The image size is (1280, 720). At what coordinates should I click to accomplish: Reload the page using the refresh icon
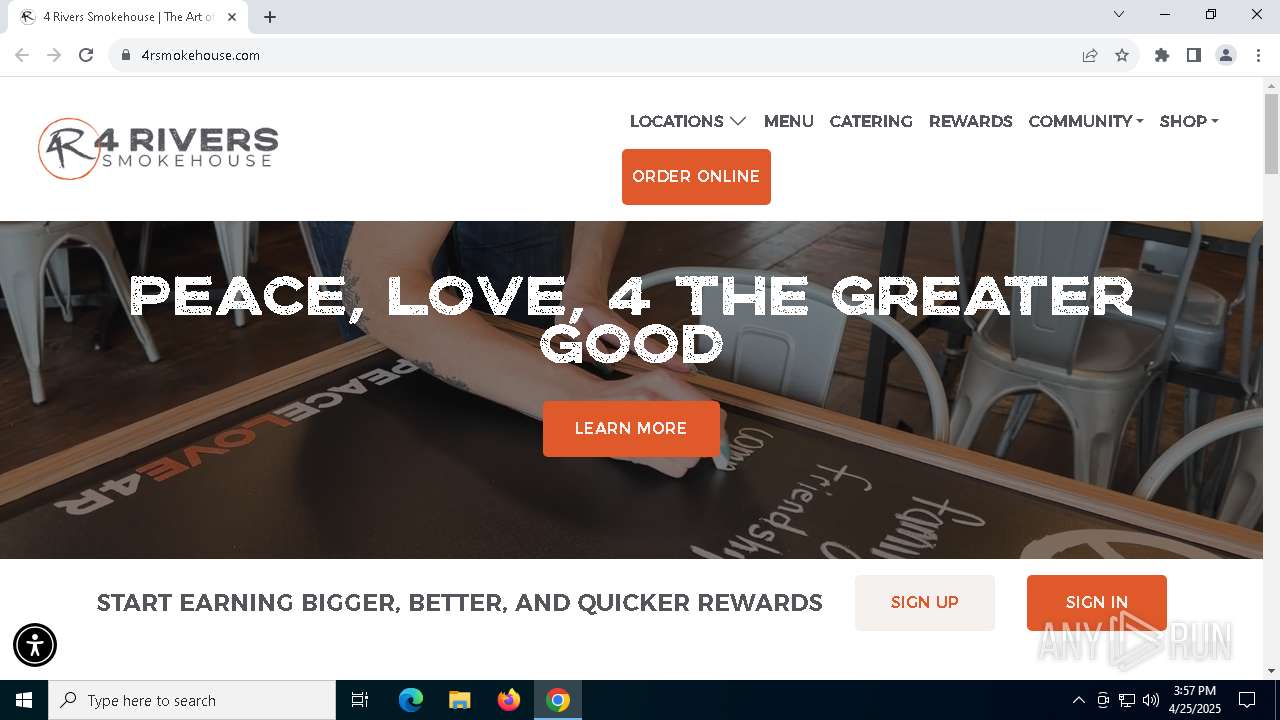pyautogui.click(x=86, y=55)
